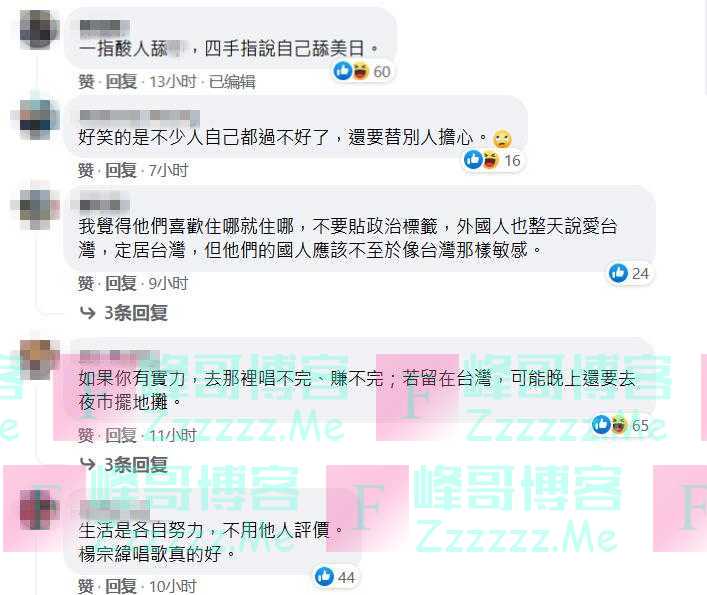The width and height of the screenshot is (707, 595).
Task: Click 回复 on the 10小时 comment
Action: point(121,586)
